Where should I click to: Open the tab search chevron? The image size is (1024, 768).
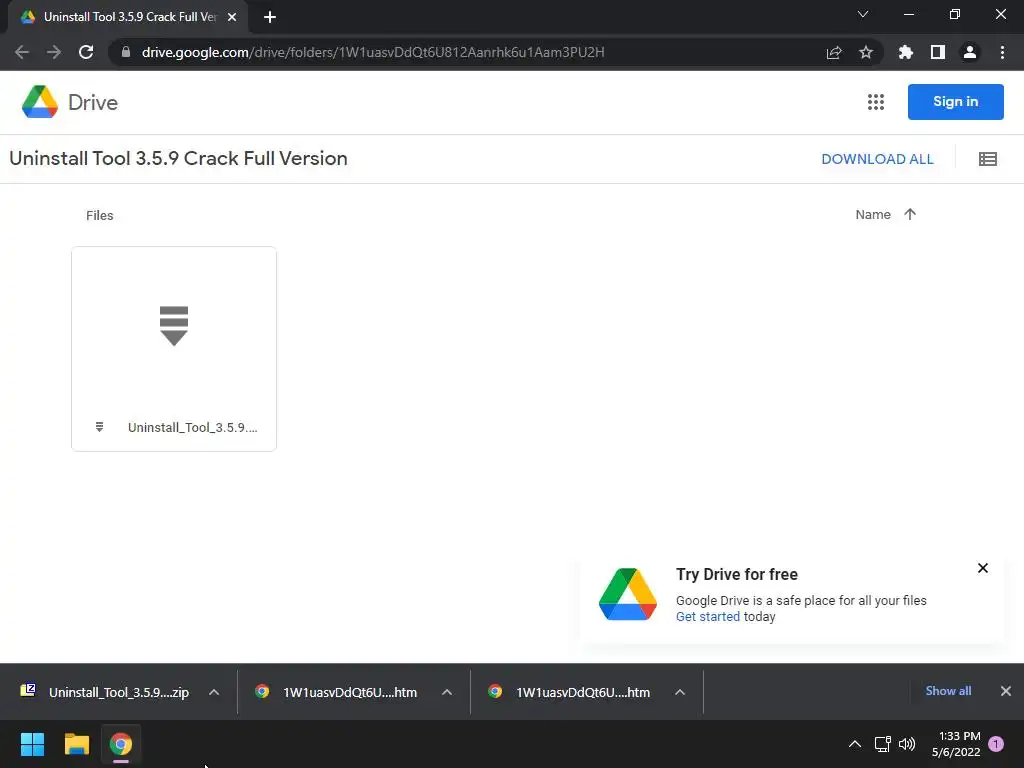click(863, 14)
